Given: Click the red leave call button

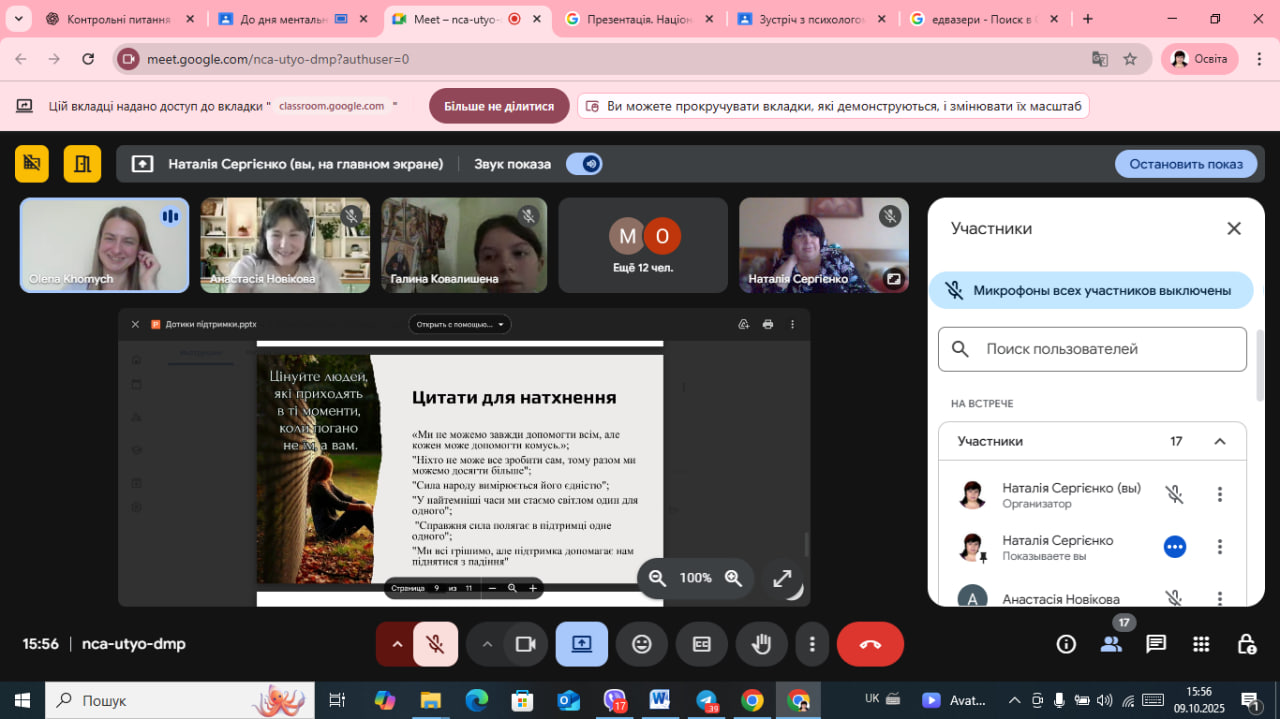Looking at the screenshot, I should [870, 645].
